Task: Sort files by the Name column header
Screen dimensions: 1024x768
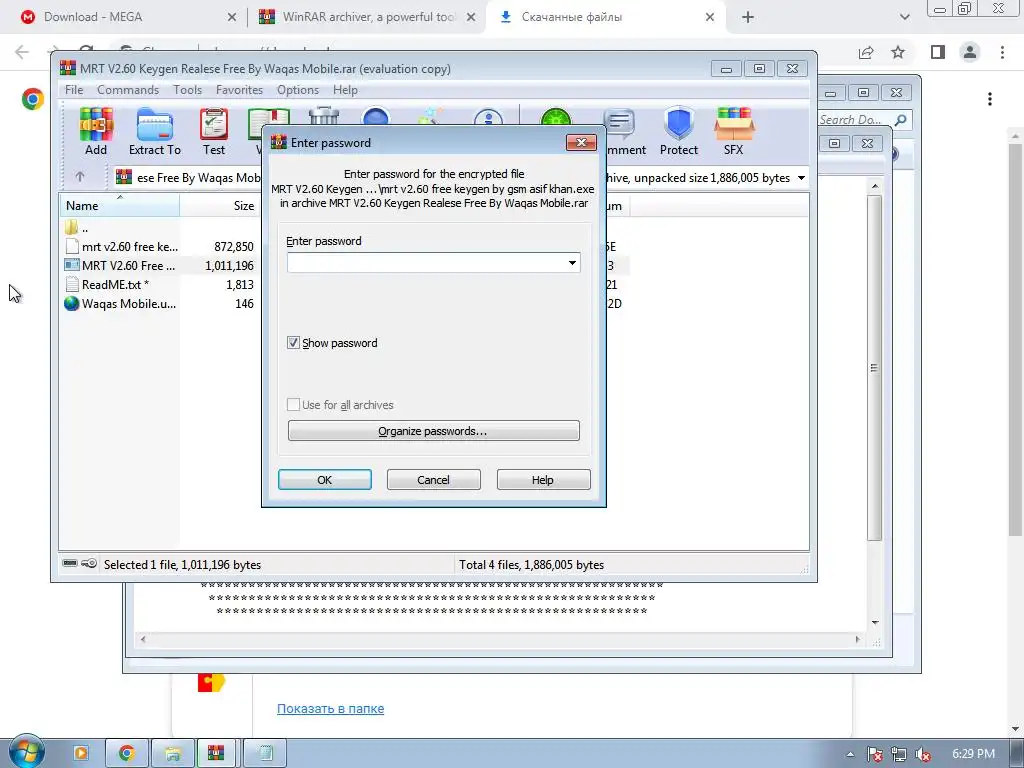Action: pos(120,206)
